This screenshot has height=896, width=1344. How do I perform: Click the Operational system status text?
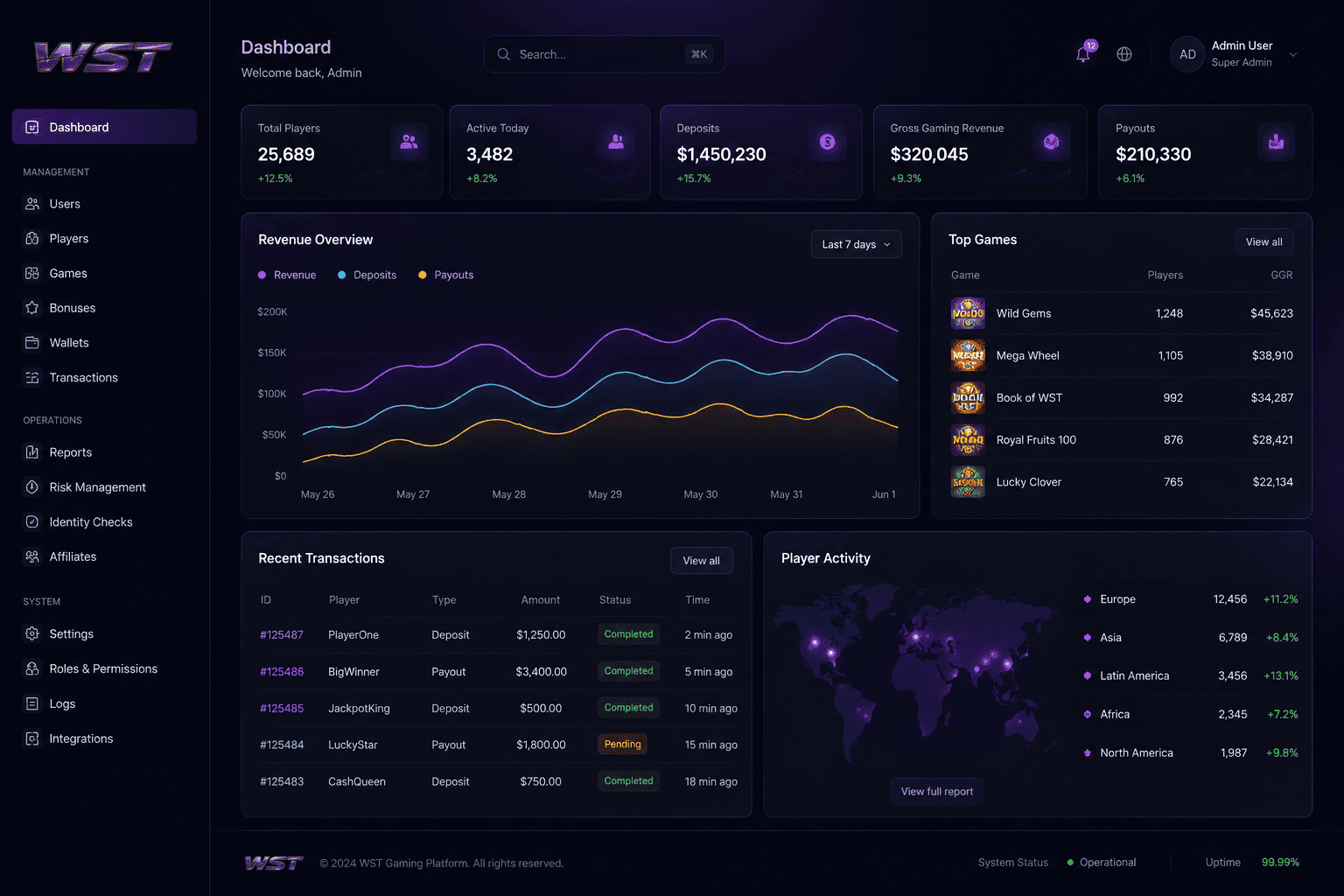point(1108,862)
